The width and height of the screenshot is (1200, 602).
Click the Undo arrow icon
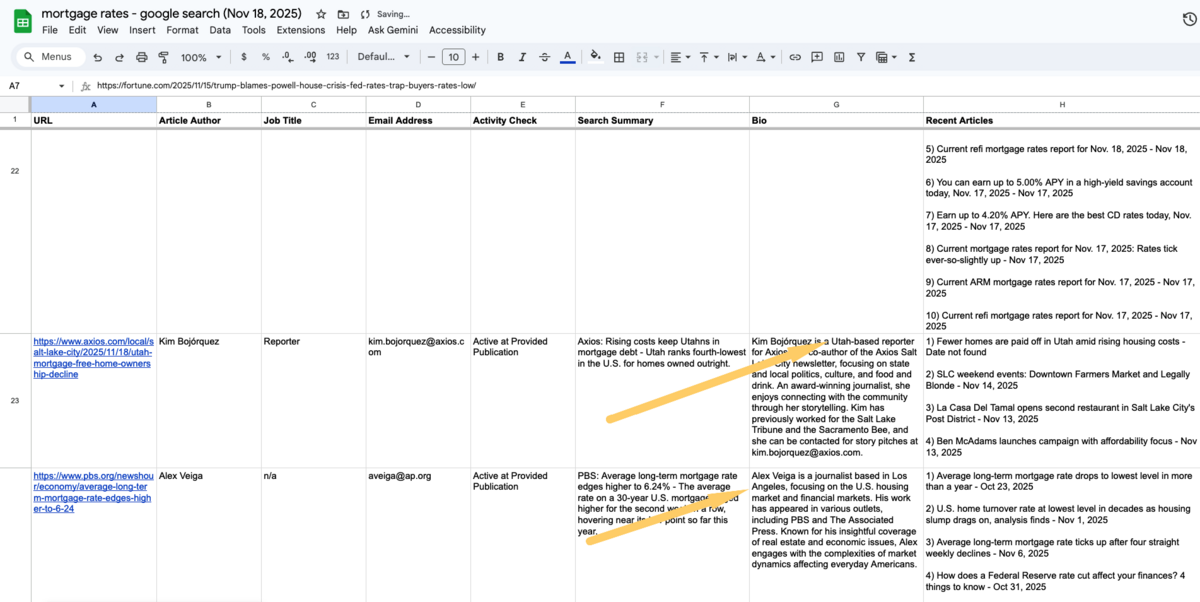pyautogui.click(x=97, y=57)
